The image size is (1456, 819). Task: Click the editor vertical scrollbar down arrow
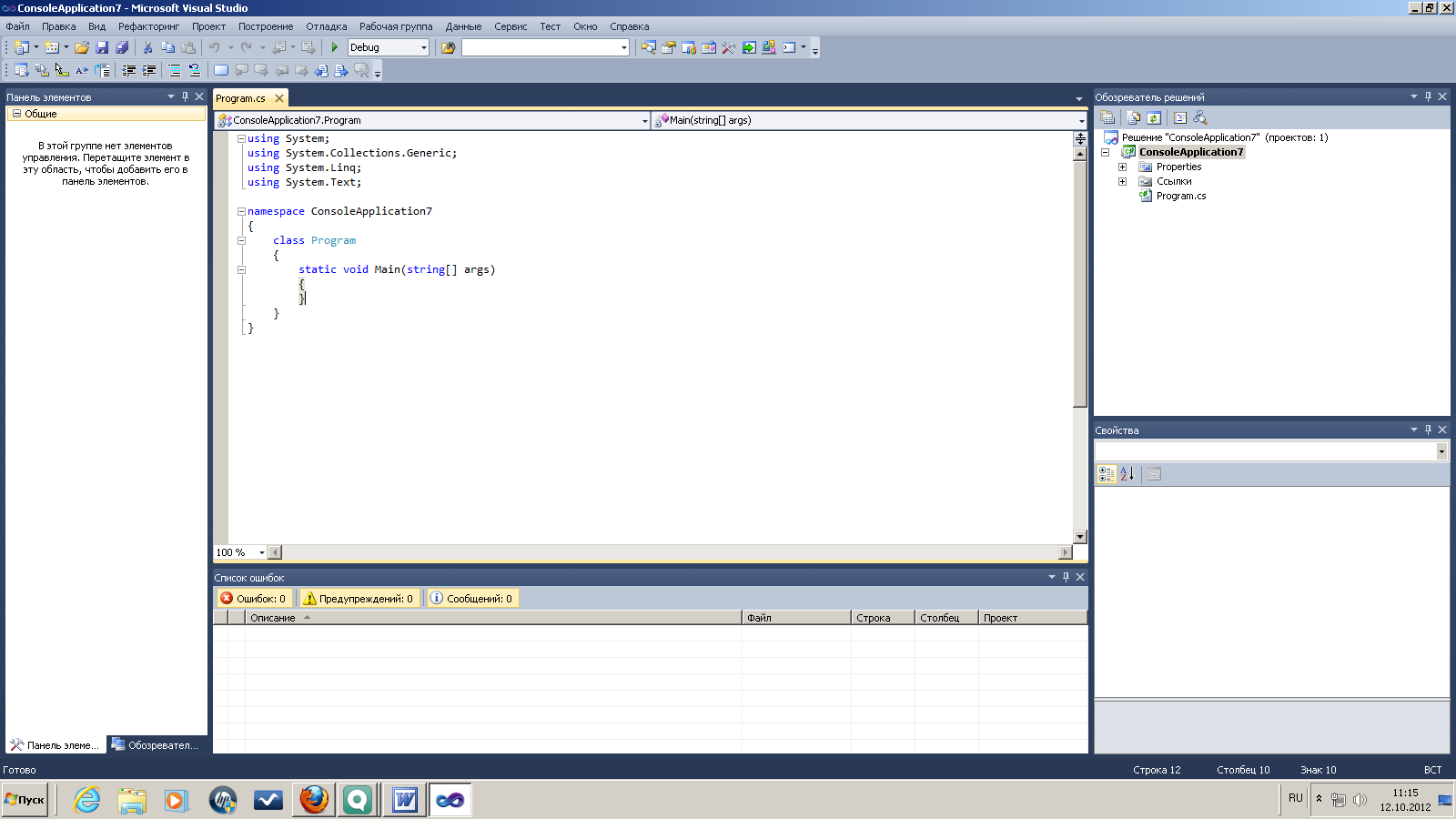tap(1080, 537)
